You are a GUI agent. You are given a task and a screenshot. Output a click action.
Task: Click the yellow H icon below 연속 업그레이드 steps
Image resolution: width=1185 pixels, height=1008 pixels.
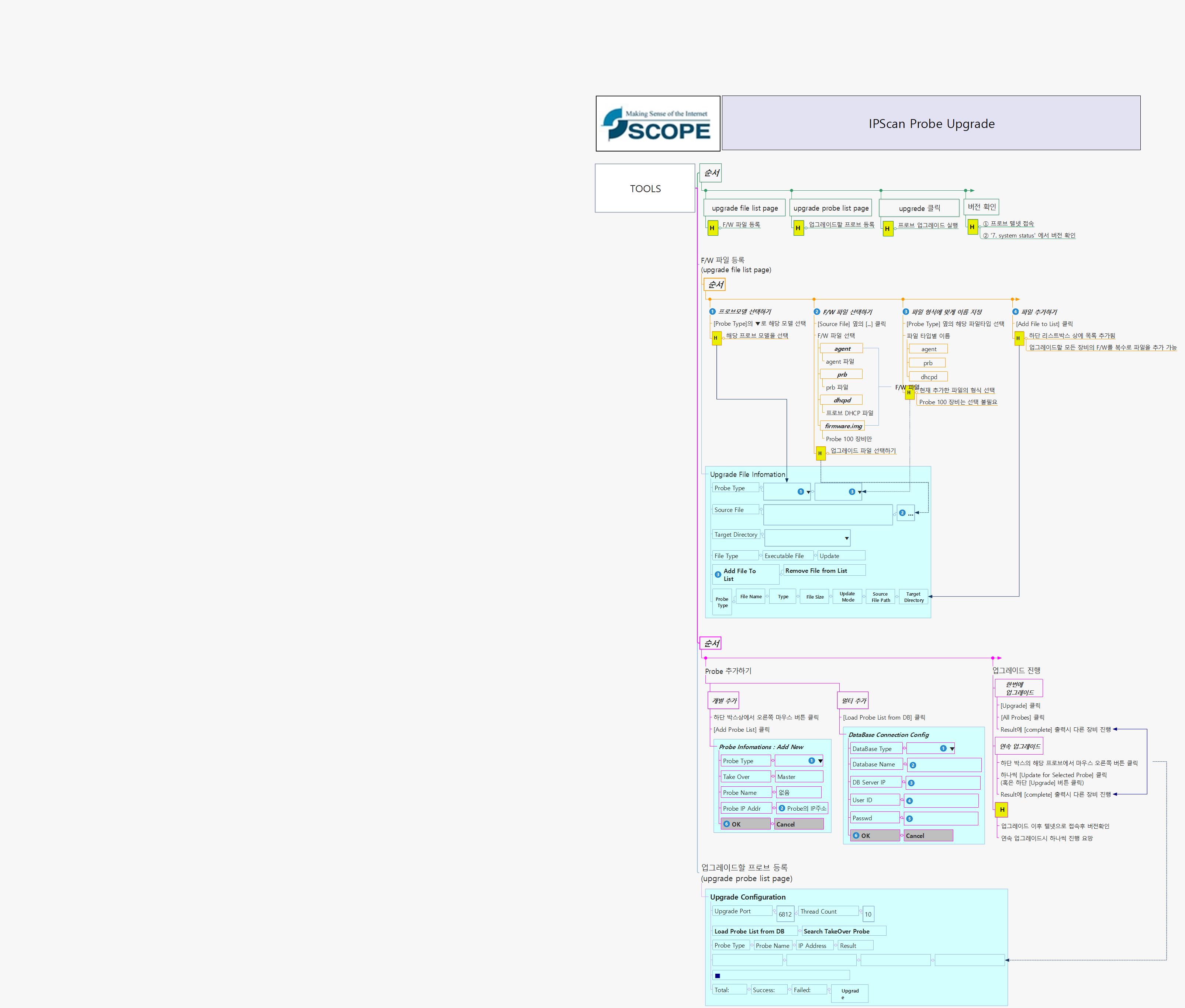(x=1002, y=809)
